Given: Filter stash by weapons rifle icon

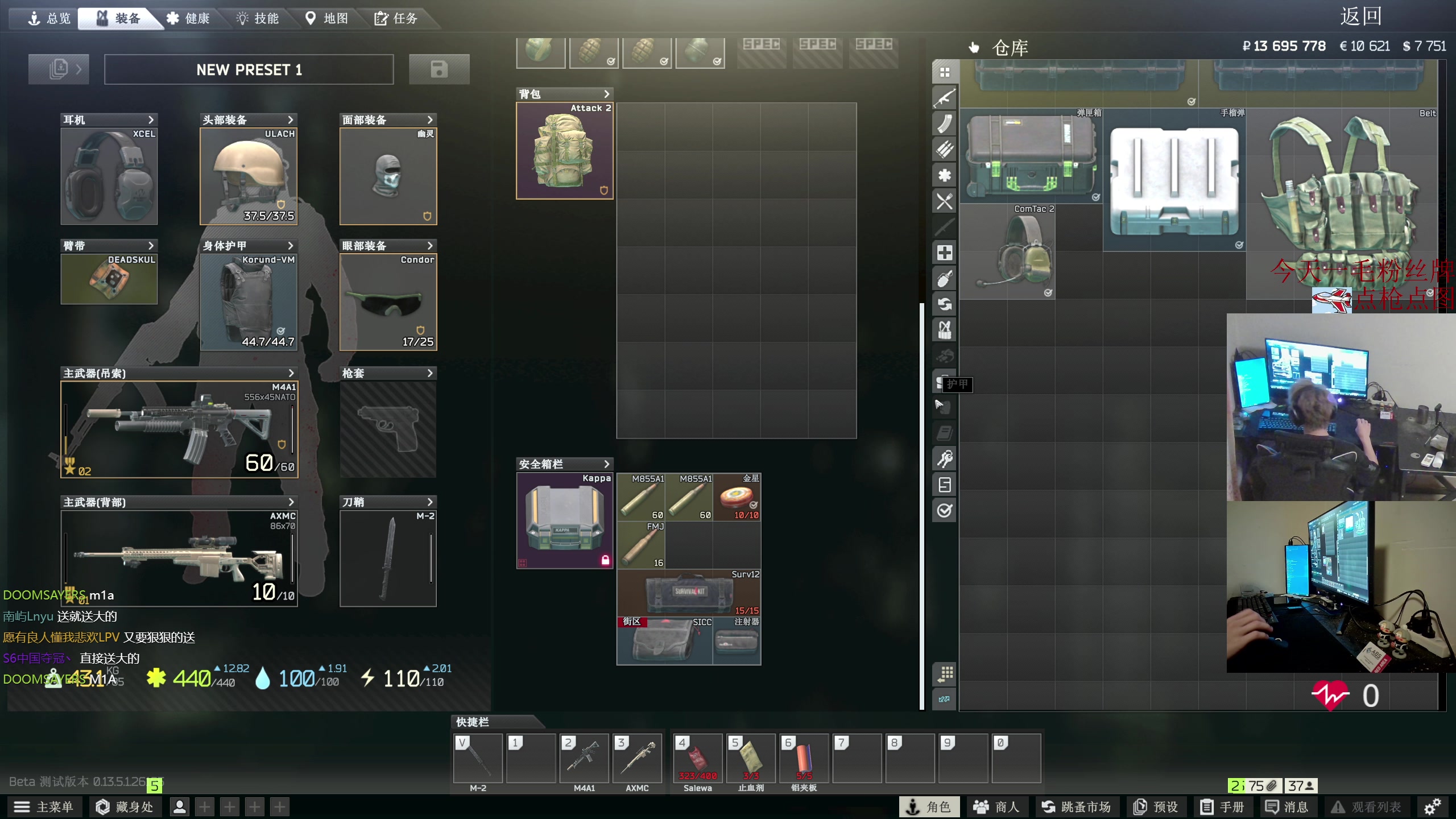Looking at the screenshot, I should [945, 98].
